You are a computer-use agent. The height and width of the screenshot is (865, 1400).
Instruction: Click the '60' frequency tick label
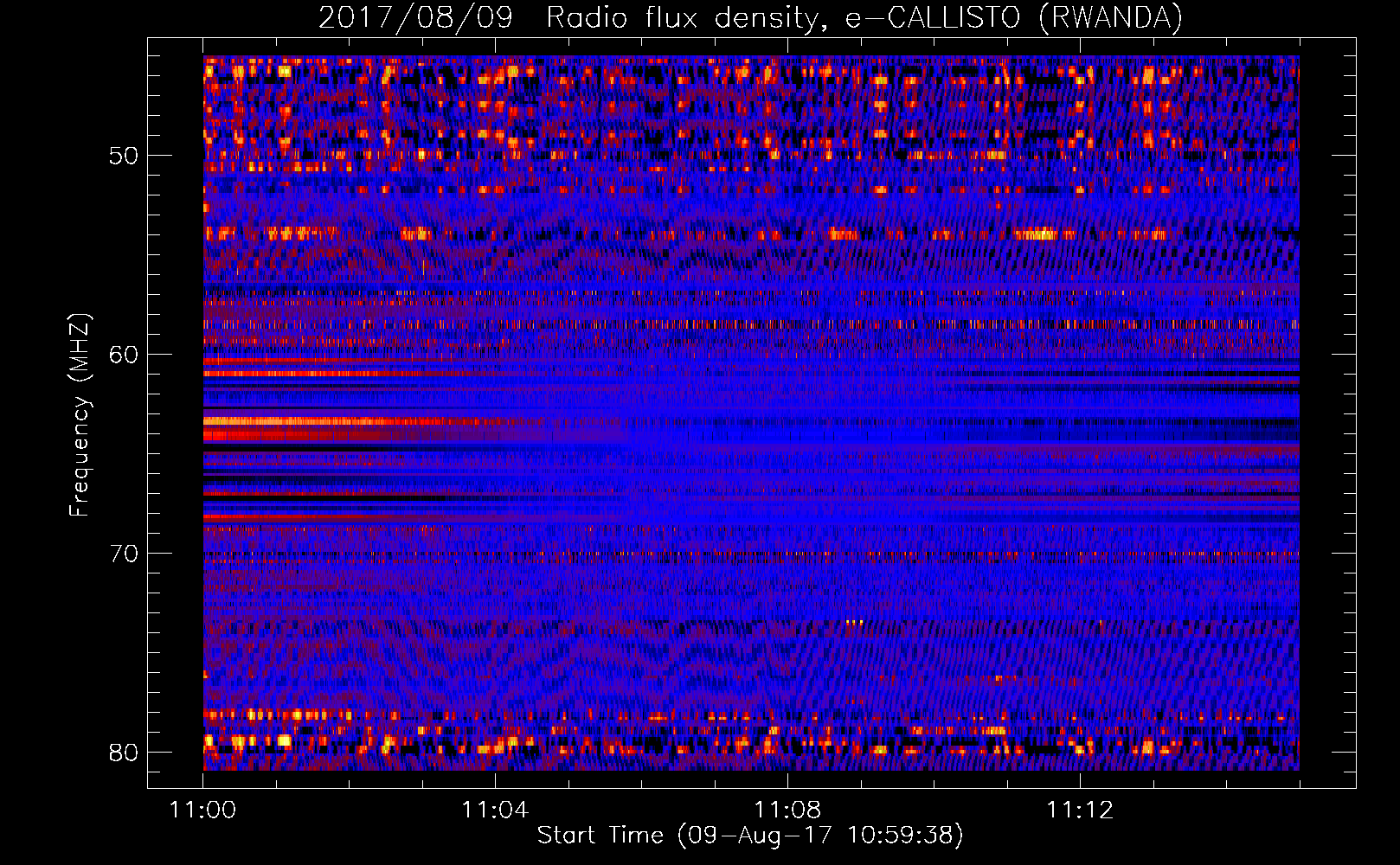124,355
